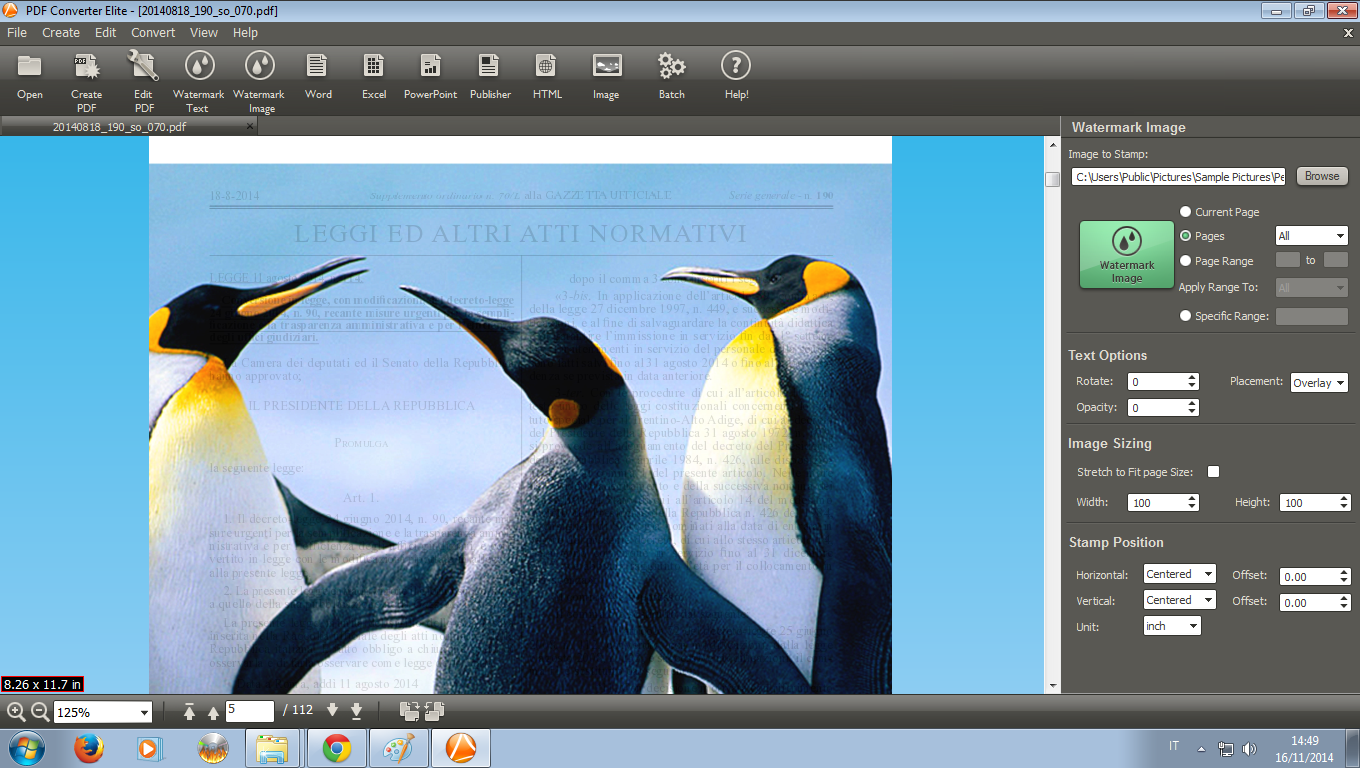Viewport: 1360px width, 768px height.
Task: Click the Create PDF toolbar icon
Action: click(86, 68)
